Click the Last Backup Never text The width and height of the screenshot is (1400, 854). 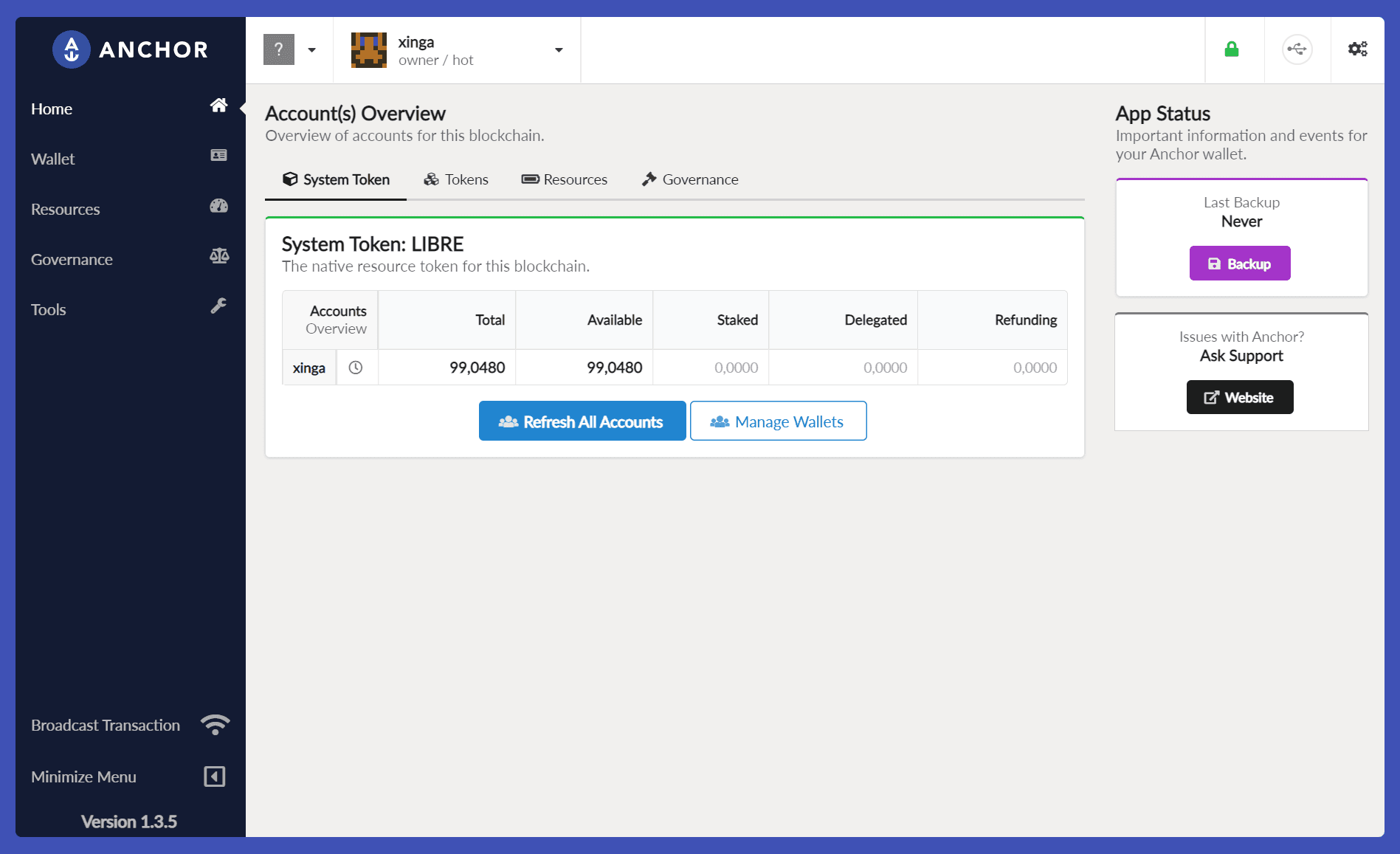[1241, 212]
